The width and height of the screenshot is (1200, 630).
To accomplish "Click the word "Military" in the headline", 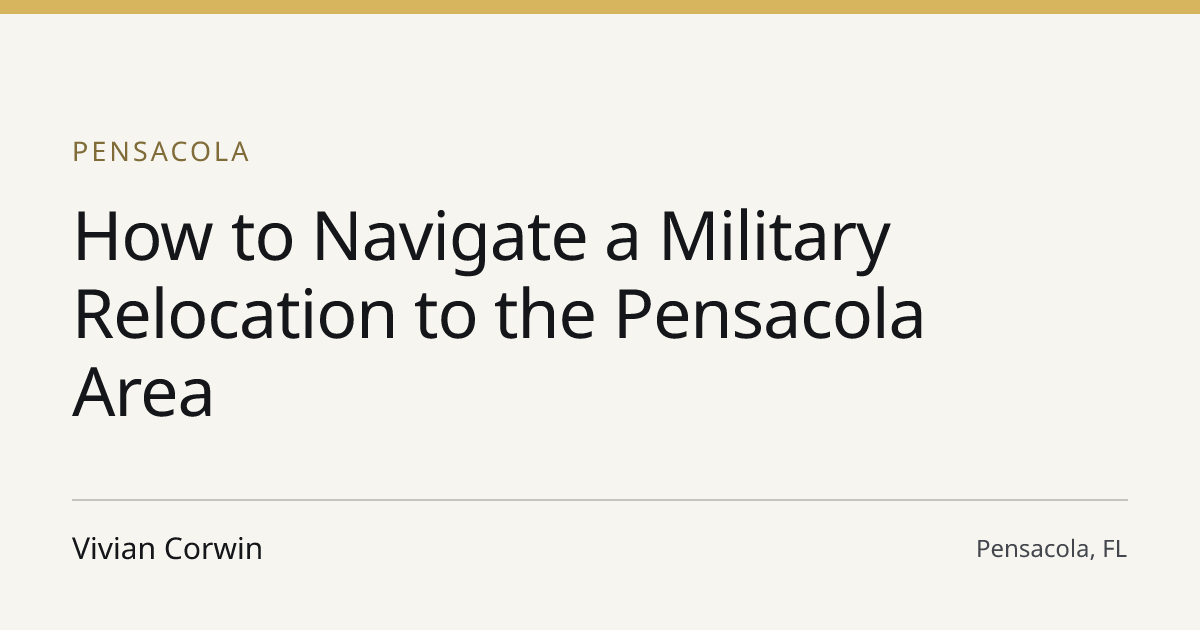I will coord(774,236).
